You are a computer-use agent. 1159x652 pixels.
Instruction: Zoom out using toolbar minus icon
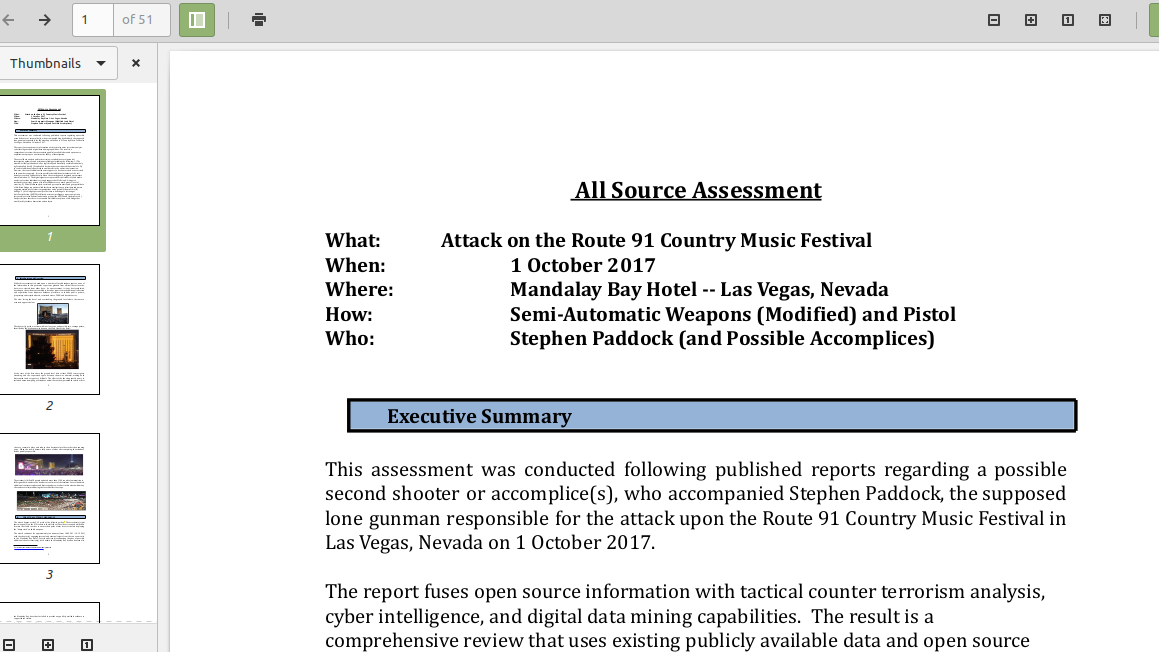coord(994,20)
